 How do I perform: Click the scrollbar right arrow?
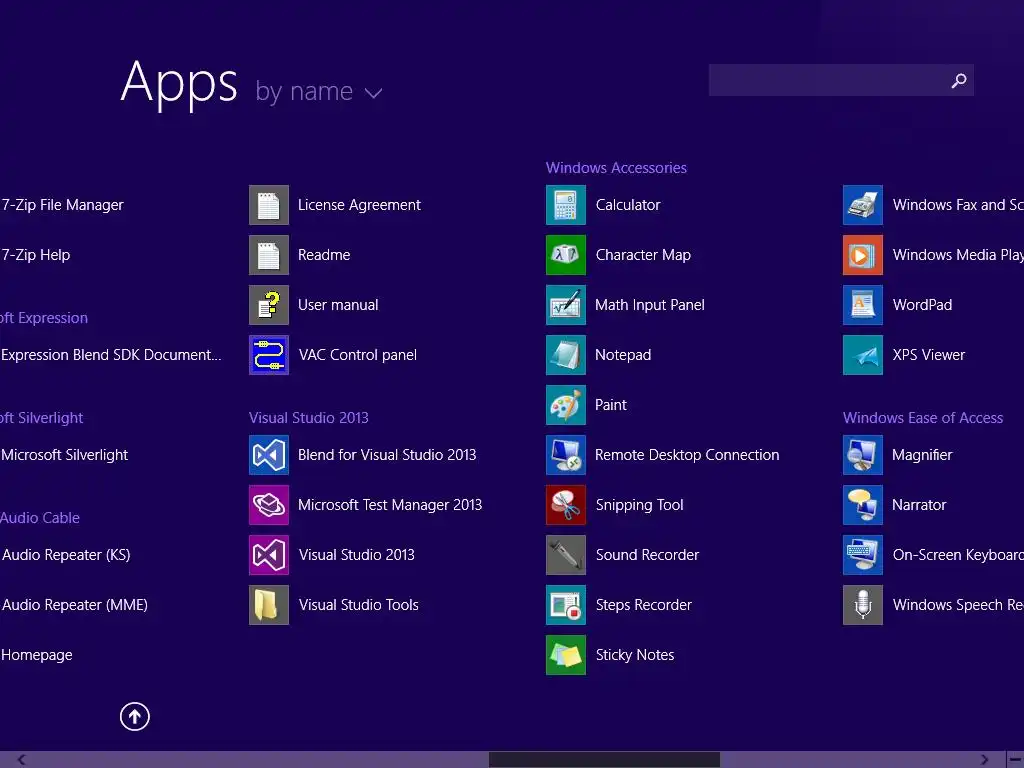[985, 760]
